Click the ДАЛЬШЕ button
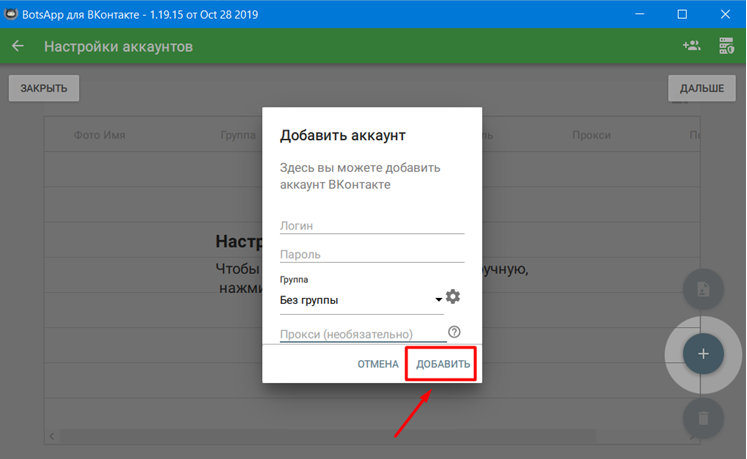 point(702,88)
